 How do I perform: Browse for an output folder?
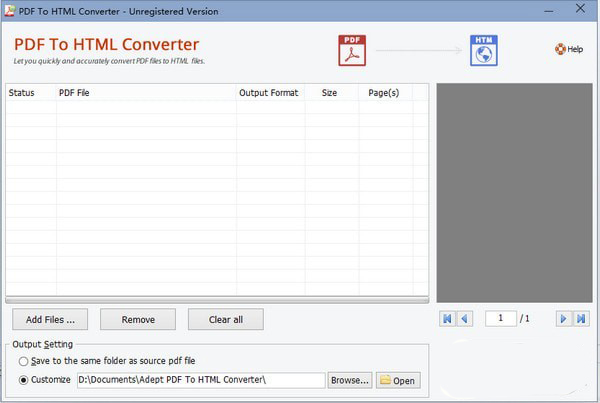350,380
